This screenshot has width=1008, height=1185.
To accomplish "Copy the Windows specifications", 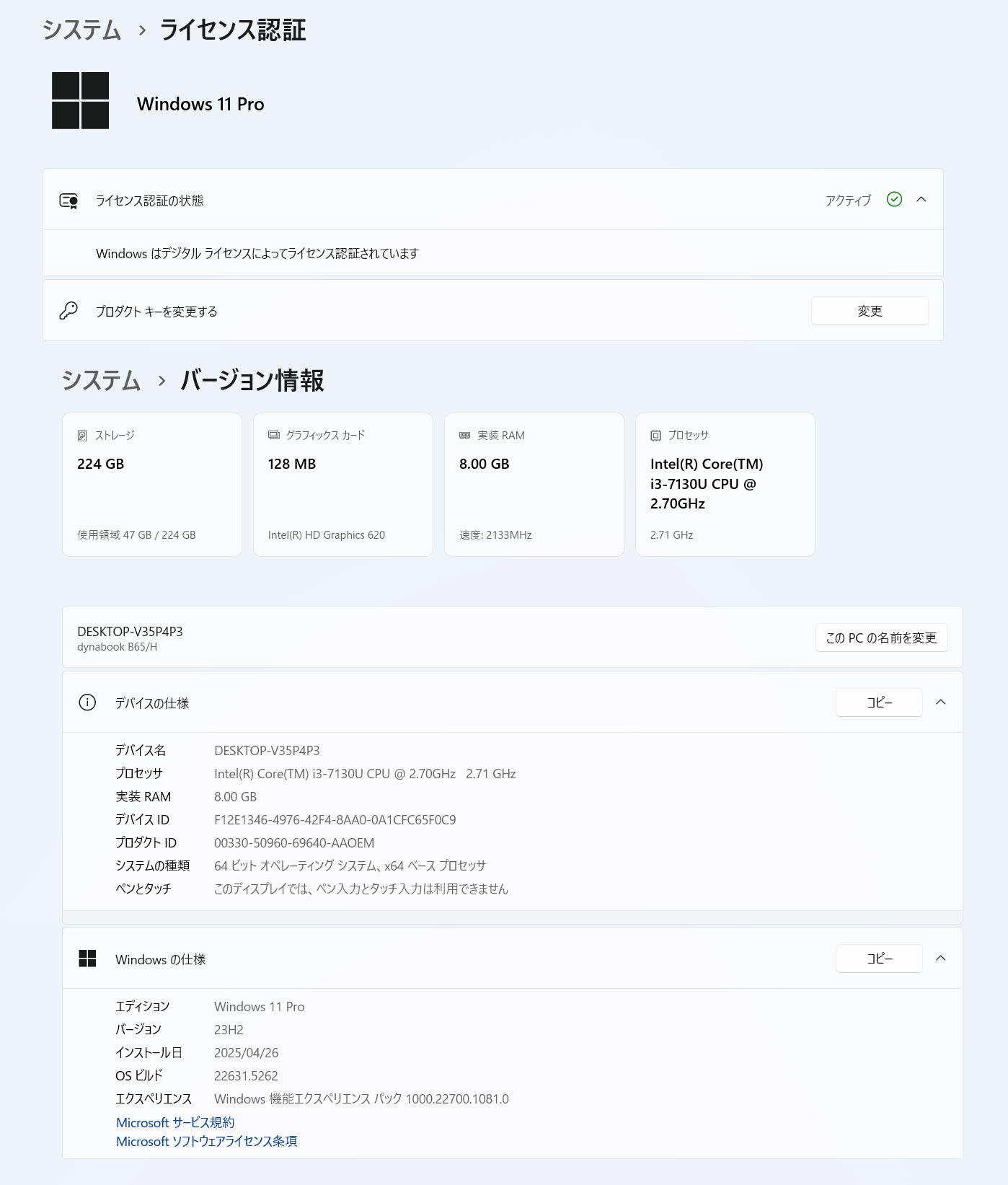I will pos(879,959).
